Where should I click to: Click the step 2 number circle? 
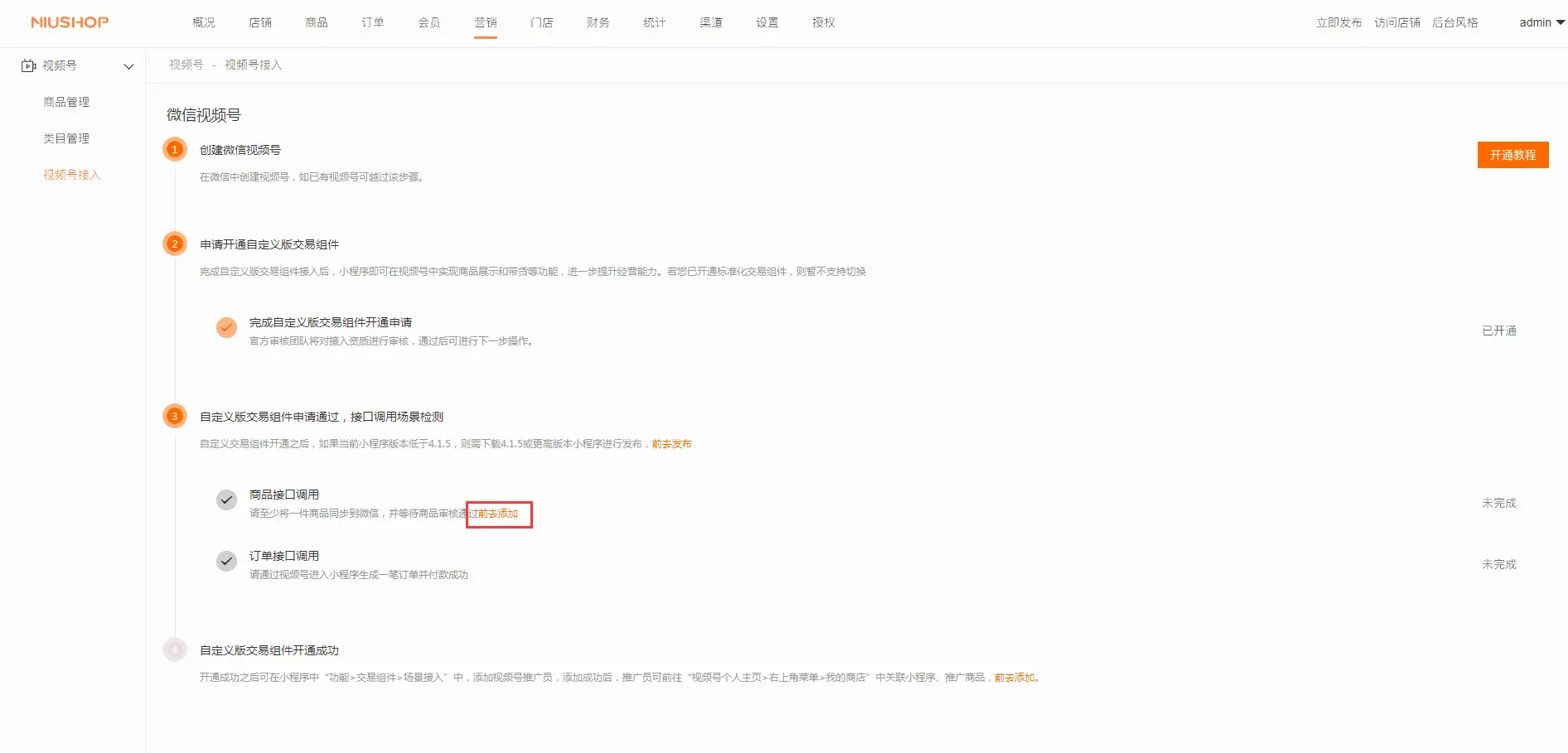coord(175,244)
